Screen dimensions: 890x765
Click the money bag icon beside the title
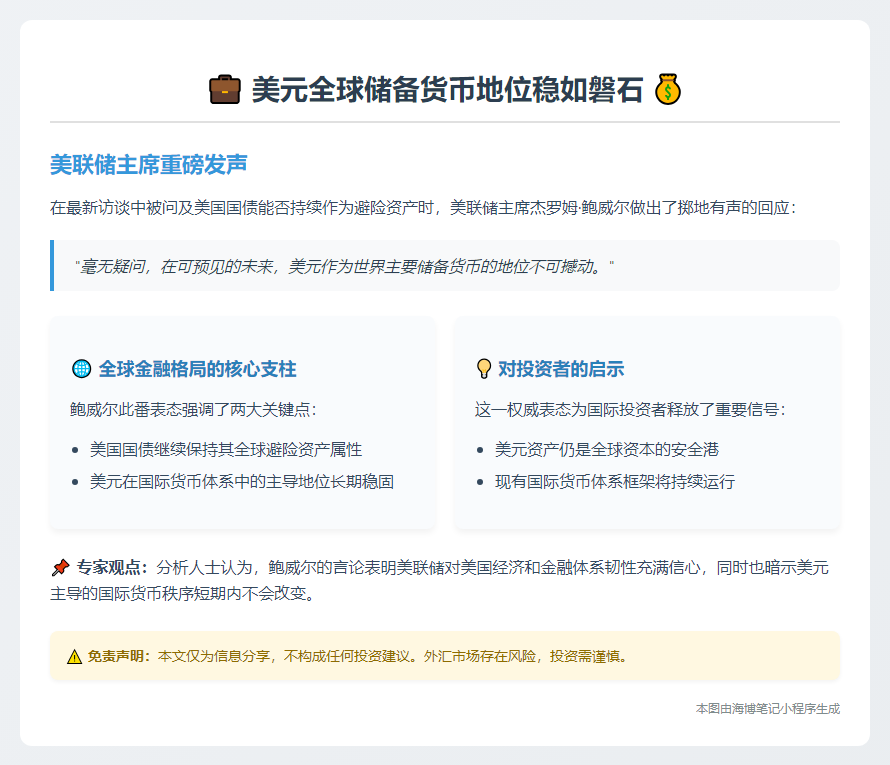click(x=667, y=90)
